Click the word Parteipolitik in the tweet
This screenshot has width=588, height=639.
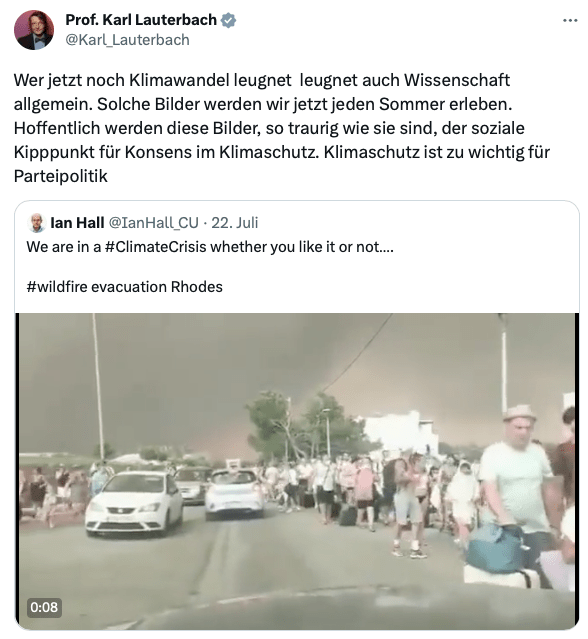pyautogui.click(x=61, y=176)
